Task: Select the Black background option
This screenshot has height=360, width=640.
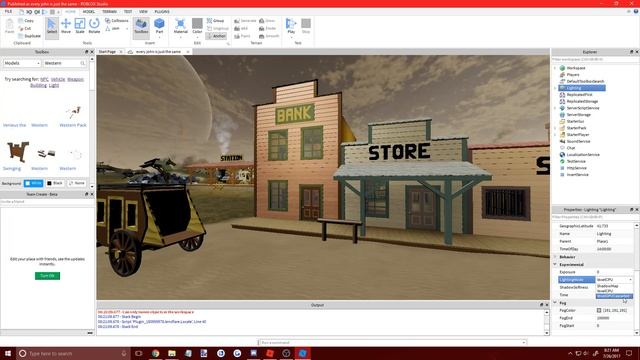Action: pos(55,183)
